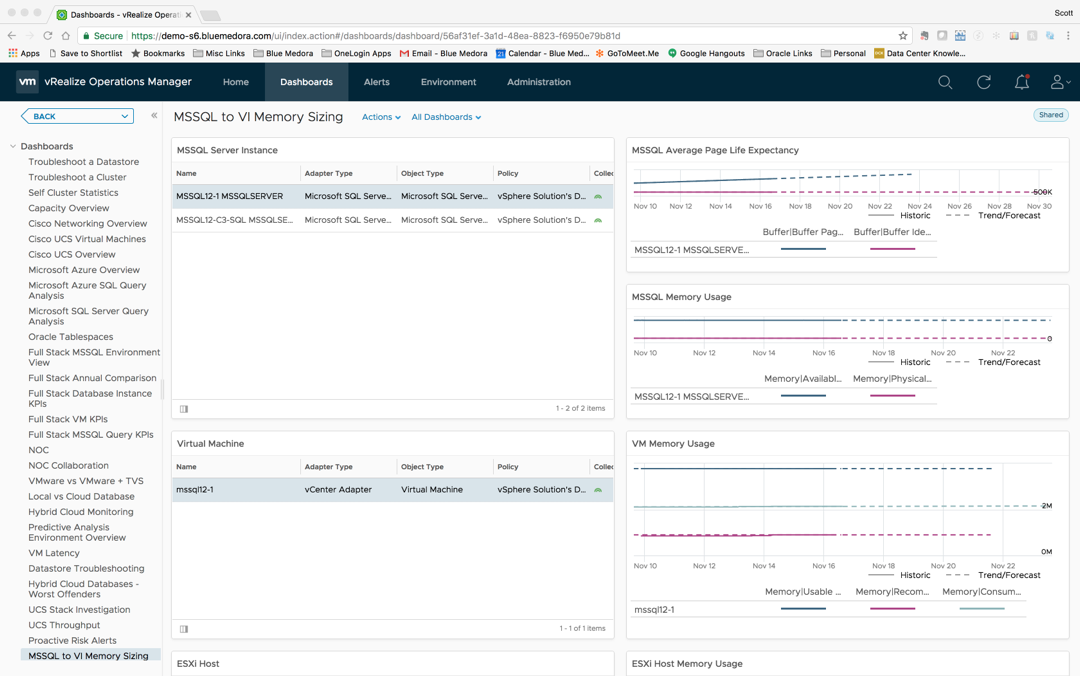
Task: Toggle Buffer Page Life series swatch
Action: (803, 249)
